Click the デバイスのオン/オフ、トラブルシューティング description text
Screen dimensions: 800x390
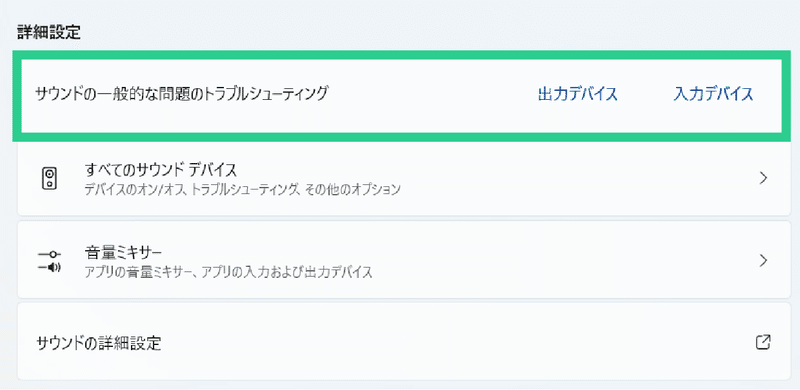pyautogui.click(x=242, y=190)
